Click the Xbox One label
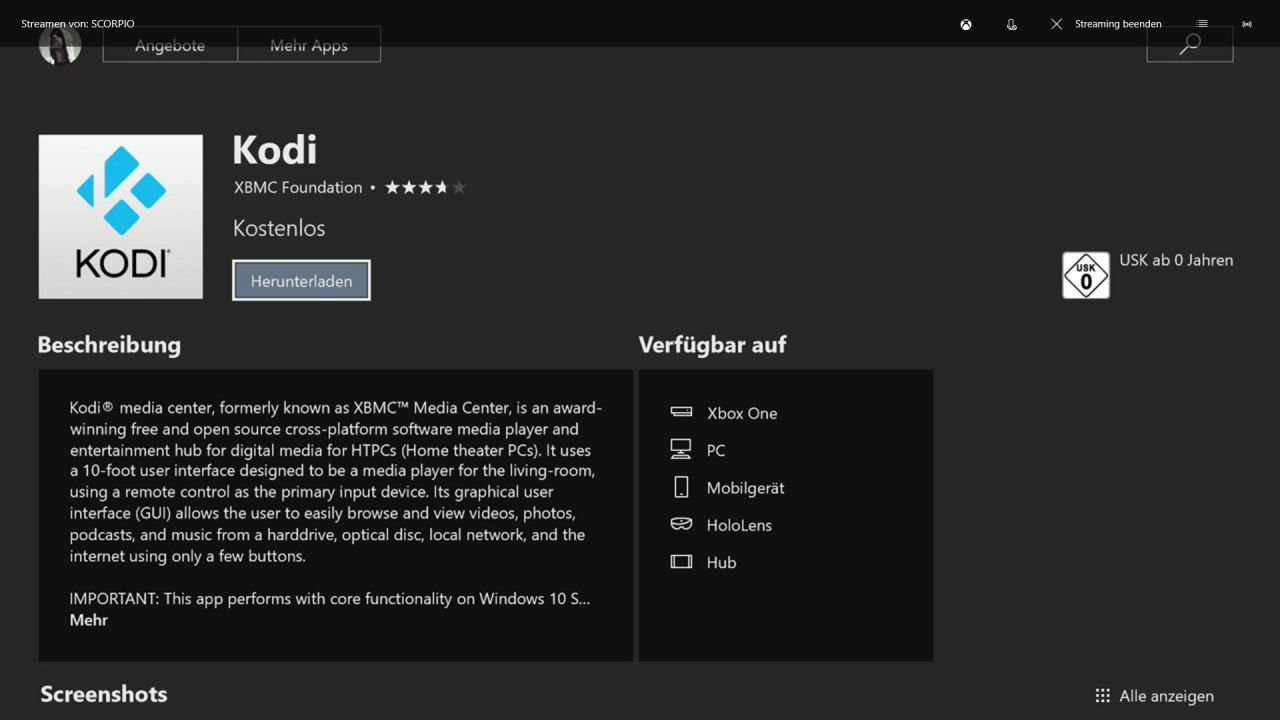Image resolution: width=1280 pixels, height=720 pixels. [742, 413]
